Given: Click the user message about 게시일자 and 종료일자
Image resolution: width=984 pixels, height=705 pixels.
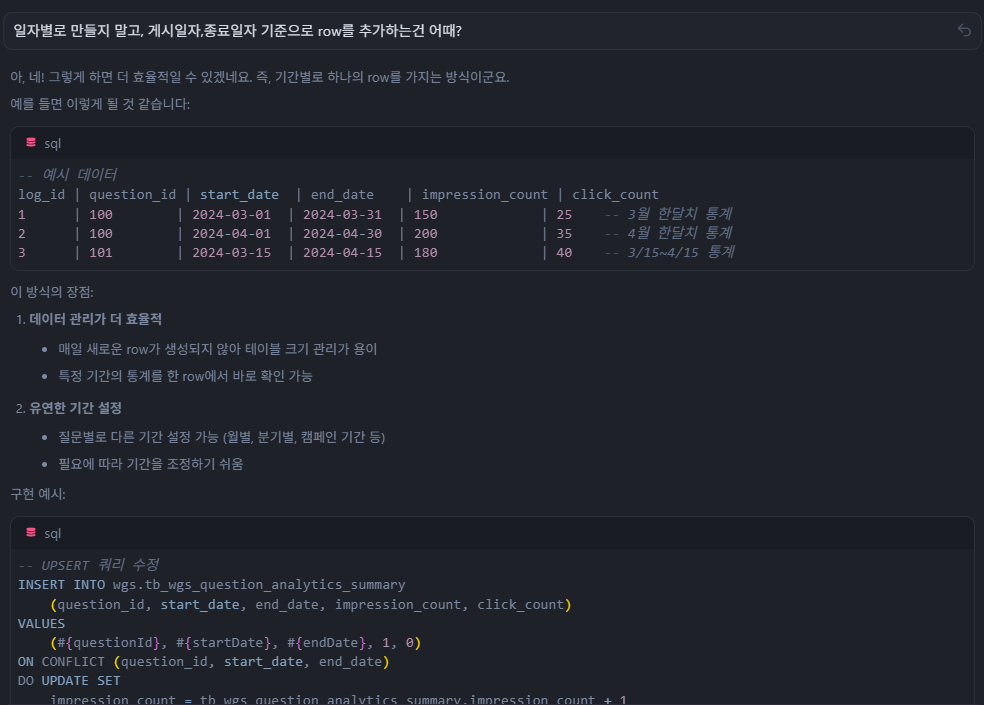Looking at the screenshot, I should (x=238, y=31).
